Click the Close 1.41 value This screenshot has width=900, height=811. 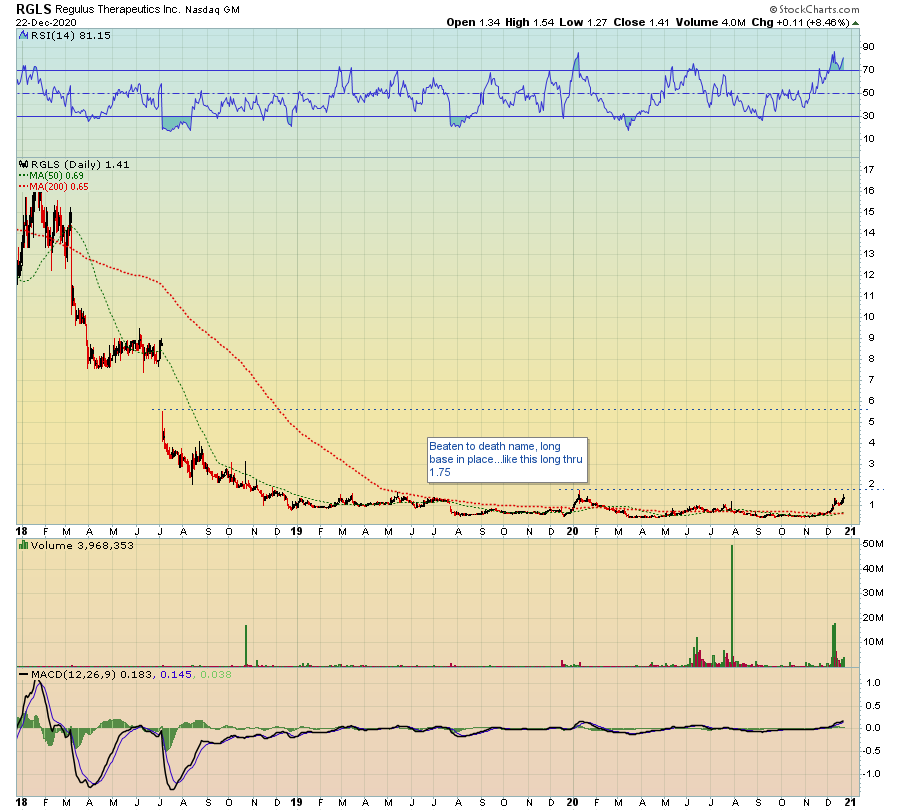pos(641,22)
